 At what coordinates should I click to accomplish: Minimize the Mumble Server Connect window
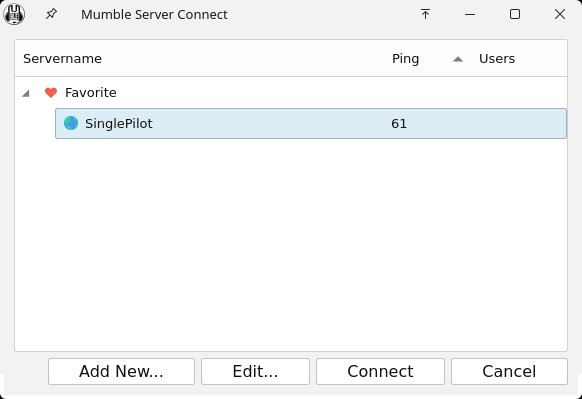click(470, 14)
